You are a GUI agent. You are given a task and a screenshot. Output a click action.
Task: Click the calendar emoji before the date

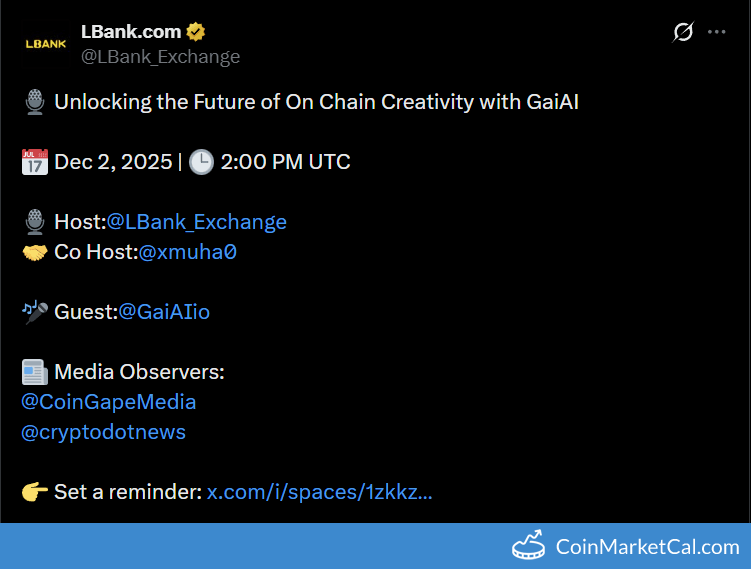click(x=35, y=162)
